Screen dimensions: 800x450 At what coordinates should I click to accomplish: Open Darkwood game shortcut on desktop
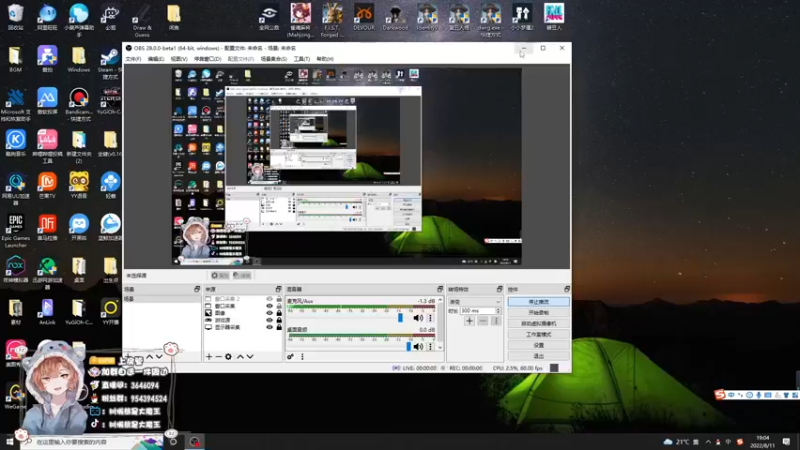pyautogui.click(x=395, y=17)
